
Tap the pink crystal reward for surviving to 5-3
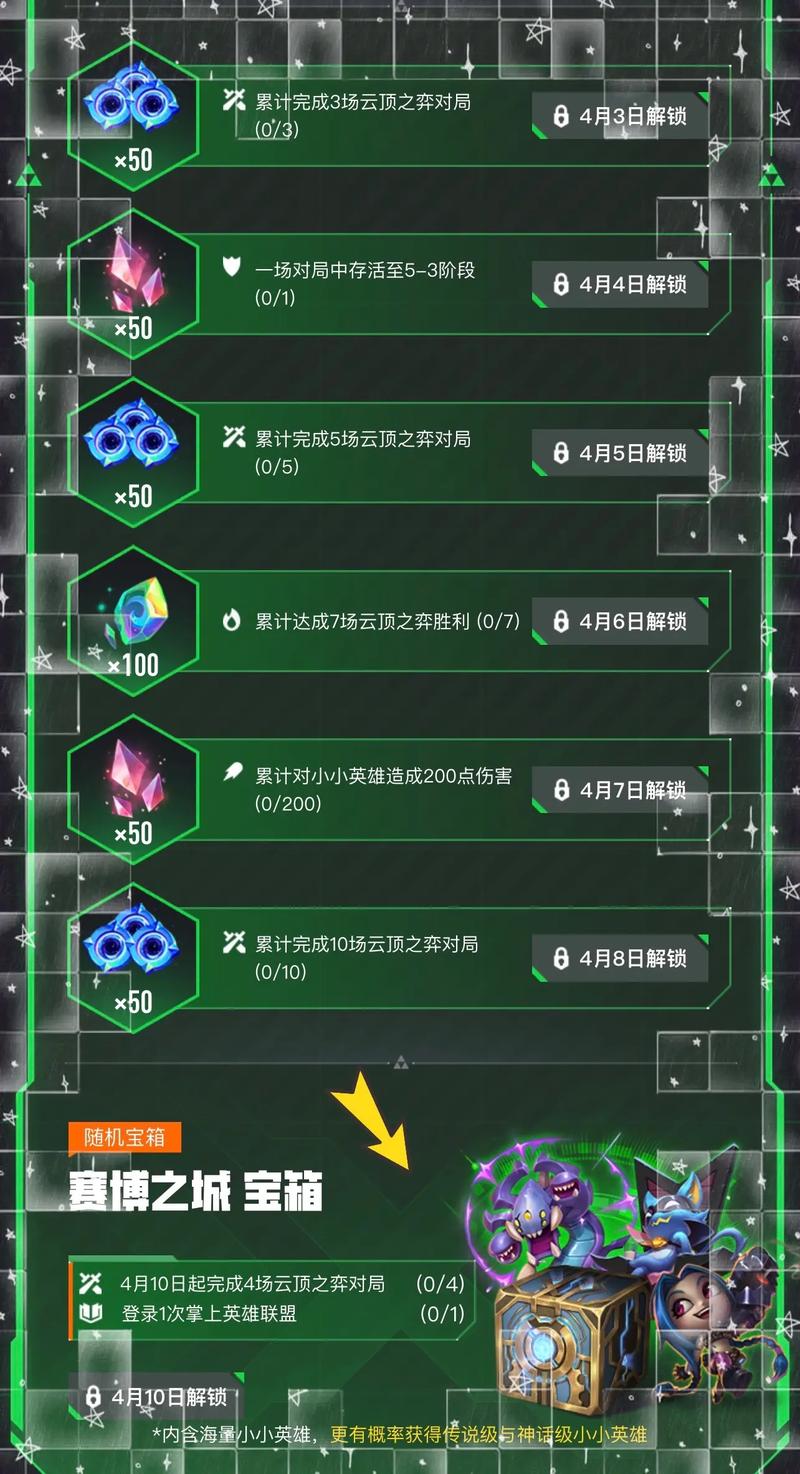(x=132, y=284)
